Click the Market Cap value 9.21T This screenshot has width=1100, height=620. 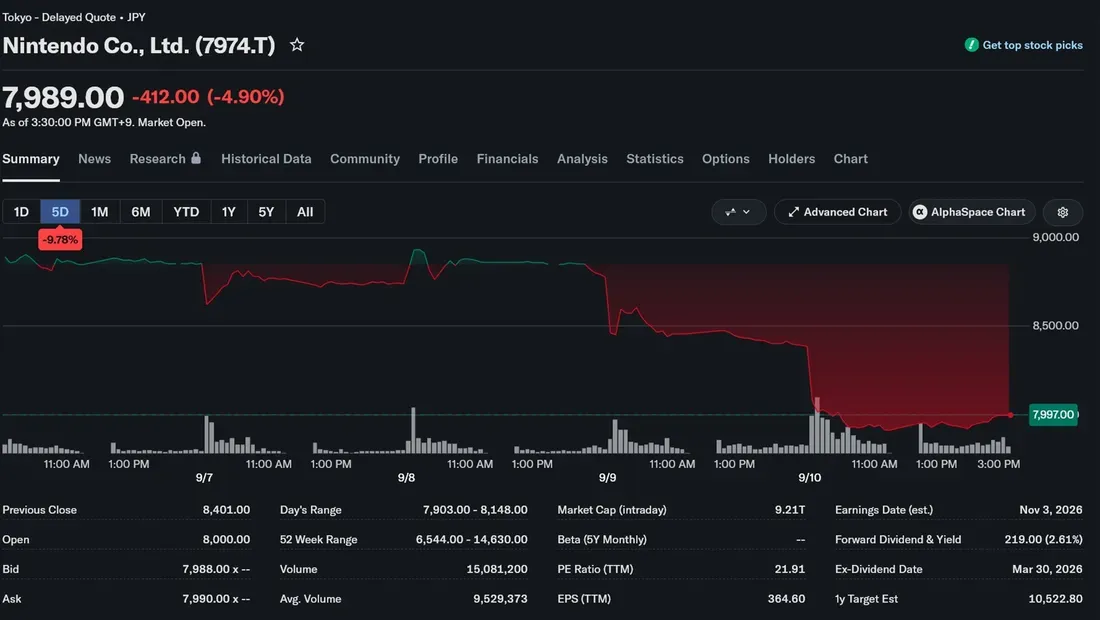790,510
